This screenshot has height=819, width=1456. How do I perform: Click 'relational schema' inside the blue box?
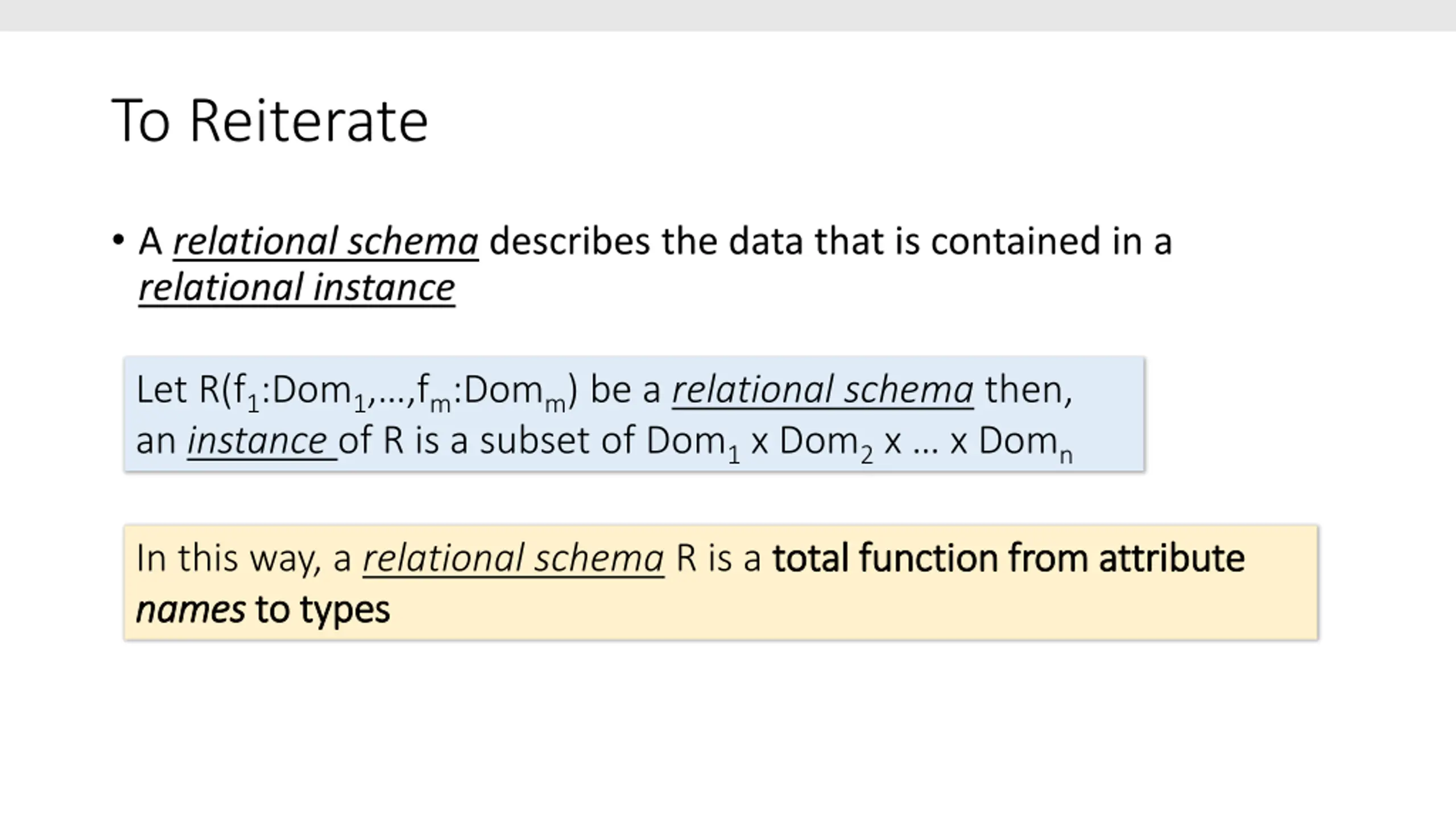[x=823, y=390]
